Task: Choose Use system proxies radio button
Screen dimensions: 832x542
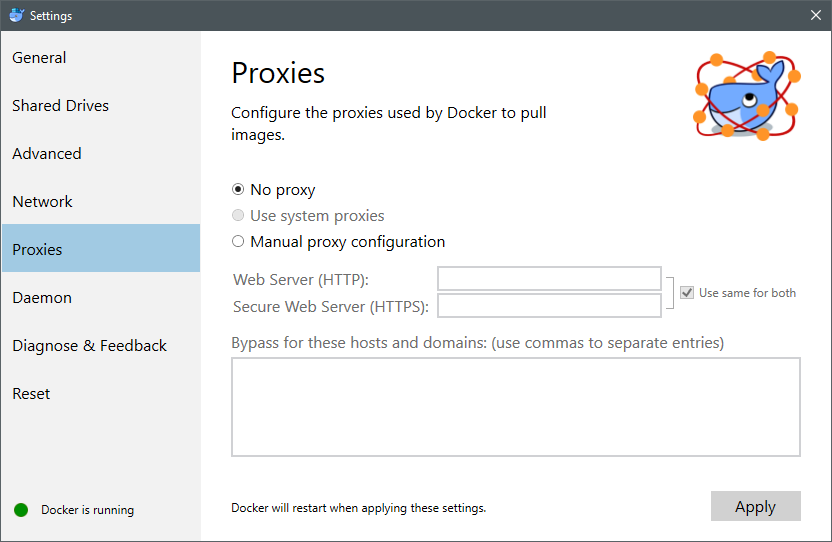Action: [x=238, y=215]
